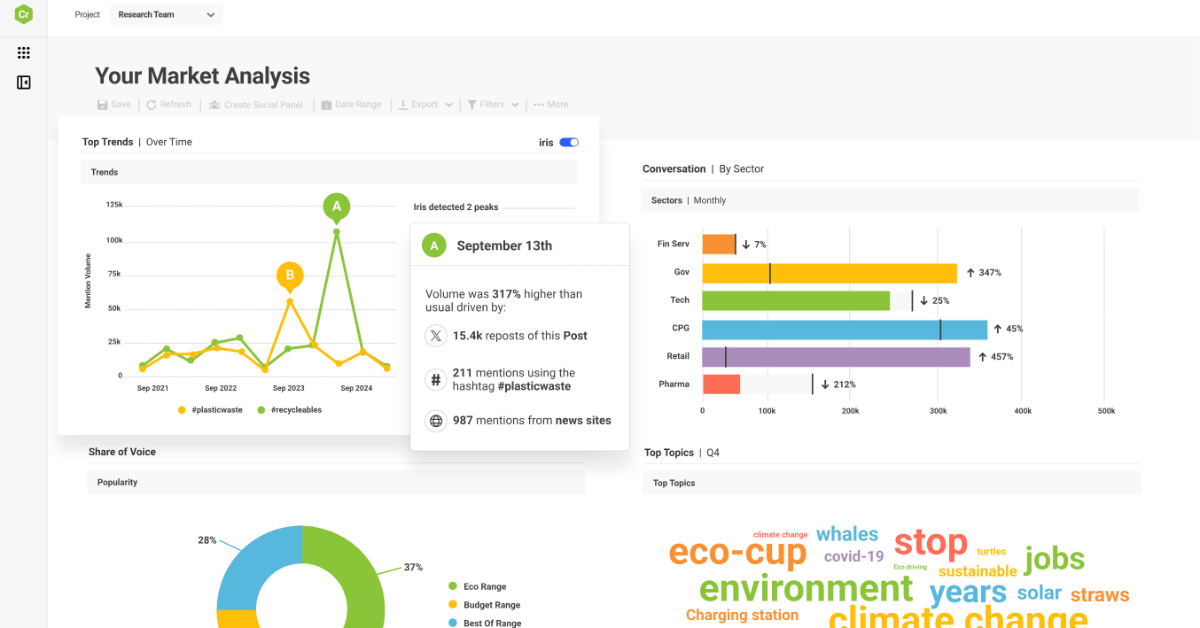The image size is (1200, 628).
Task: Click the Retail purple bar
Action: (x=836, y=357)
